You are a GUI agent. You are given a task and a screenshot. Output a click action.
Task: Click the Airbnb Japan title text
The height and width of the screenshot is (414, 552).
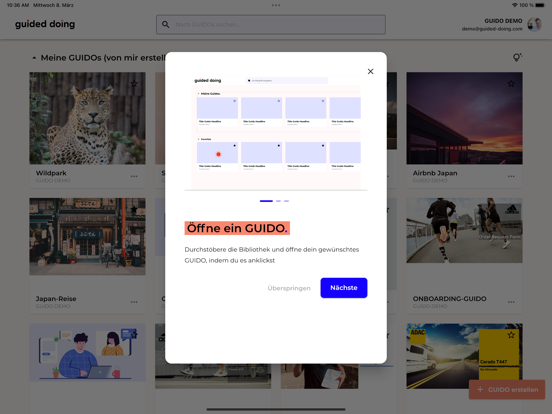(435, 173)
